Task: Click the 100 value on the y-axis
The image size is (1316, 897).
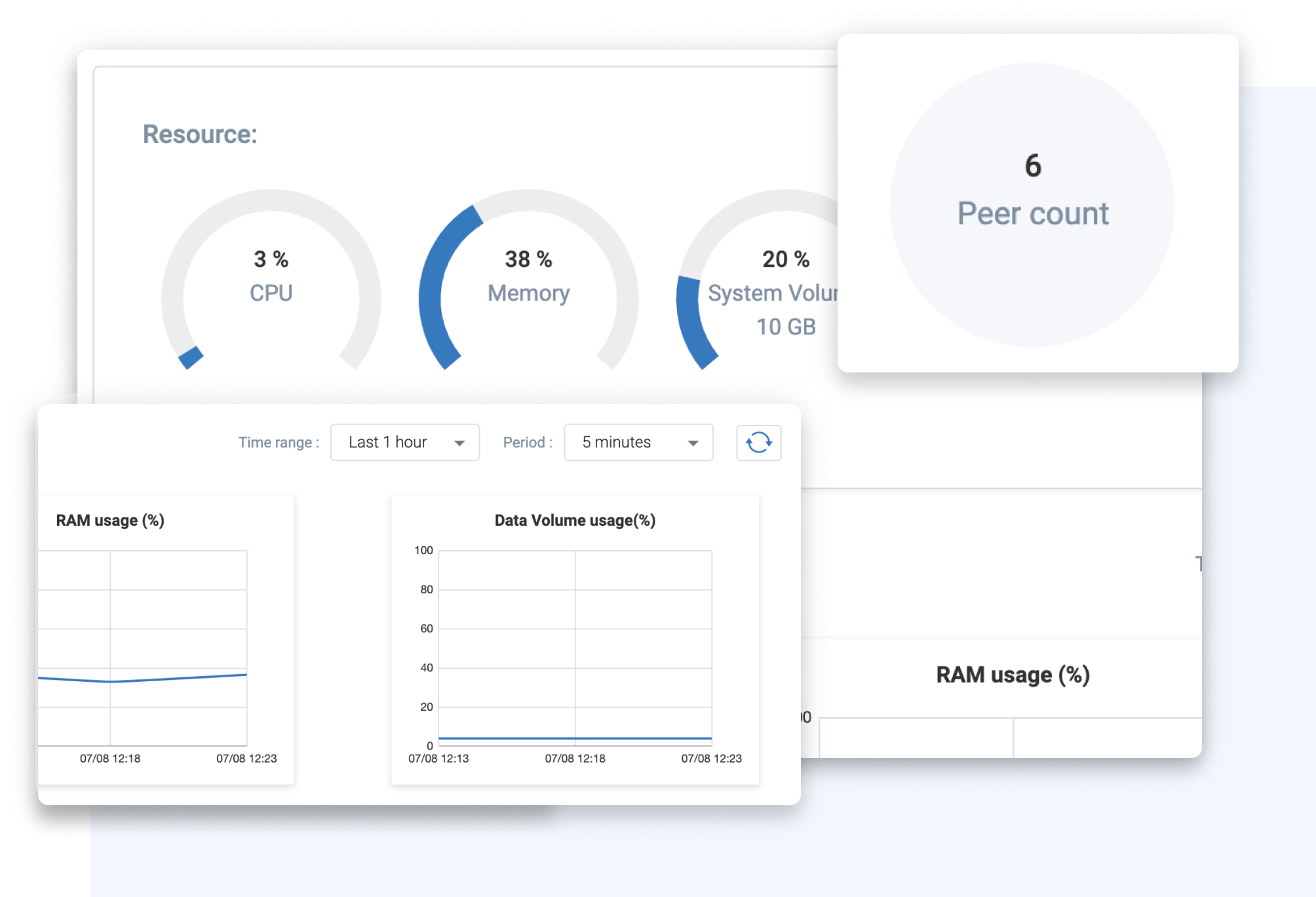Action: [x=423, y=551]
